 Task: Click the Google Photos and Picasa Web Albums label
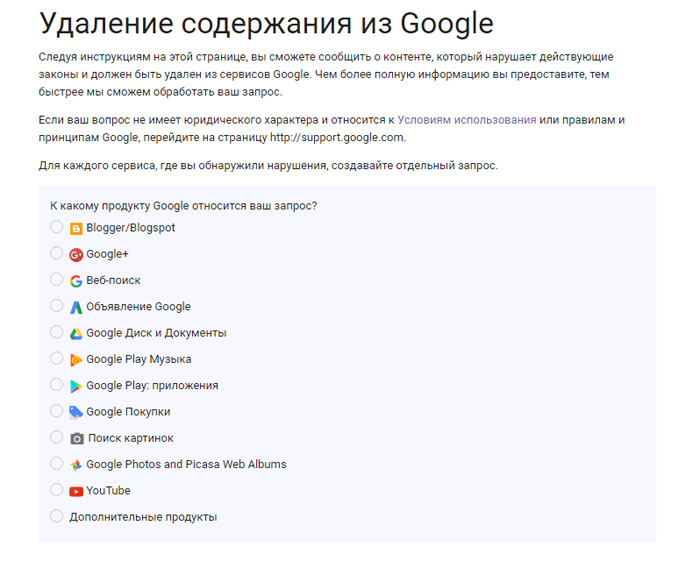[186, 464]
